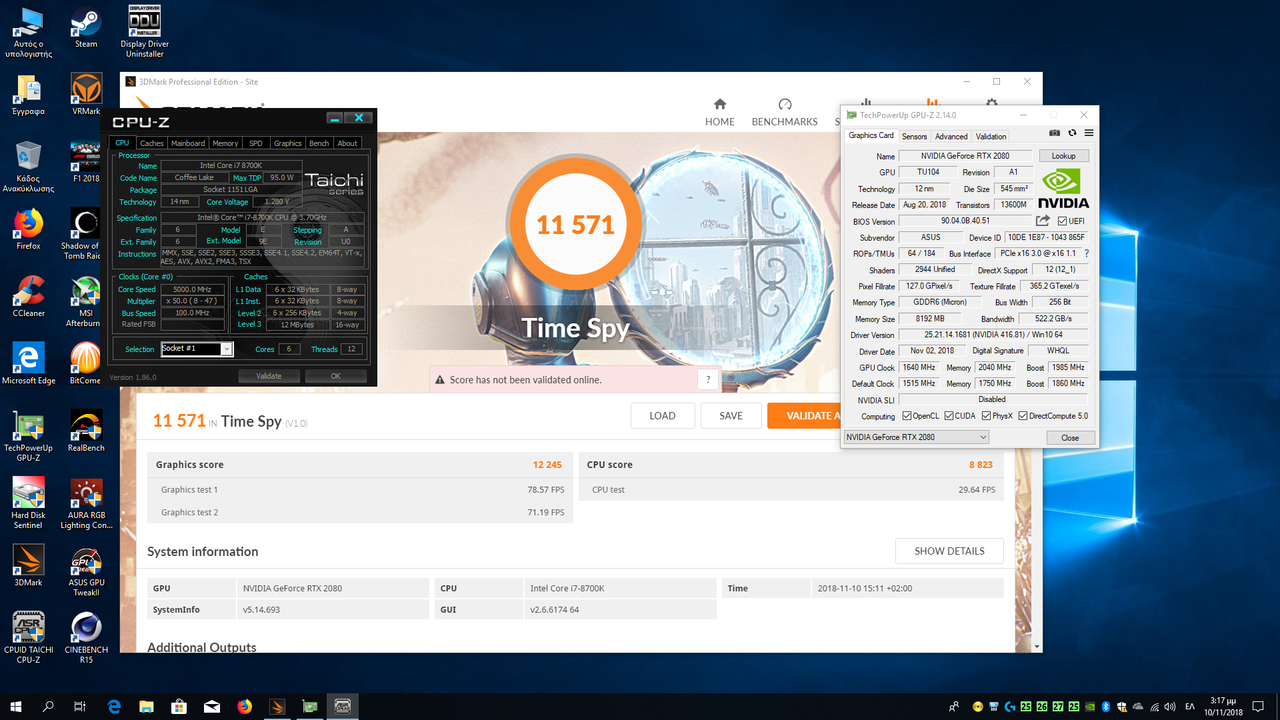
Task: Click the orange VALIDATE button in 3DMark
Action: pos(804,416)
